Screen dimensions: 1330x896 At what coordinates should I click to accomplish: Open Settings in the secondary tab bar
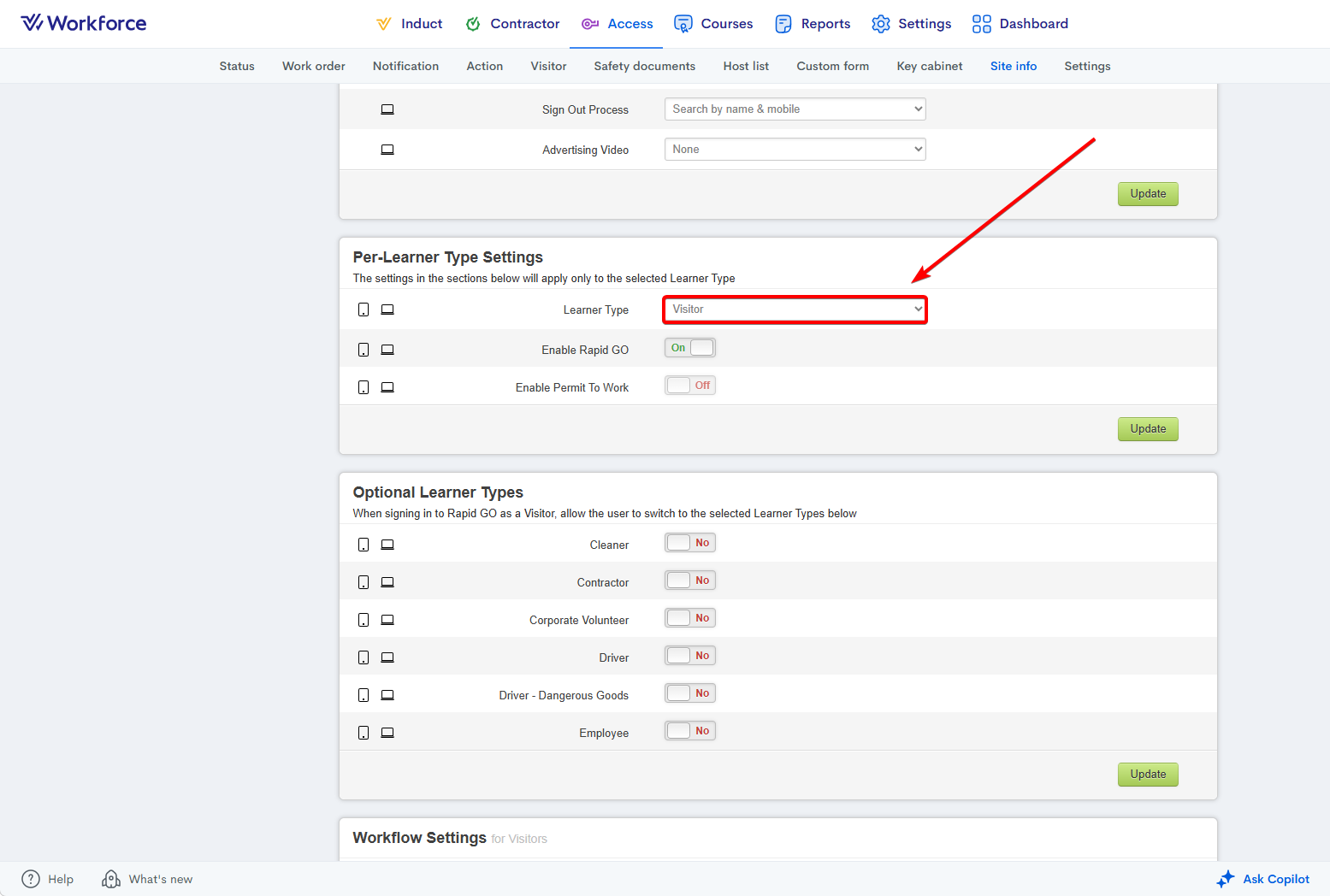[1087, 66]
